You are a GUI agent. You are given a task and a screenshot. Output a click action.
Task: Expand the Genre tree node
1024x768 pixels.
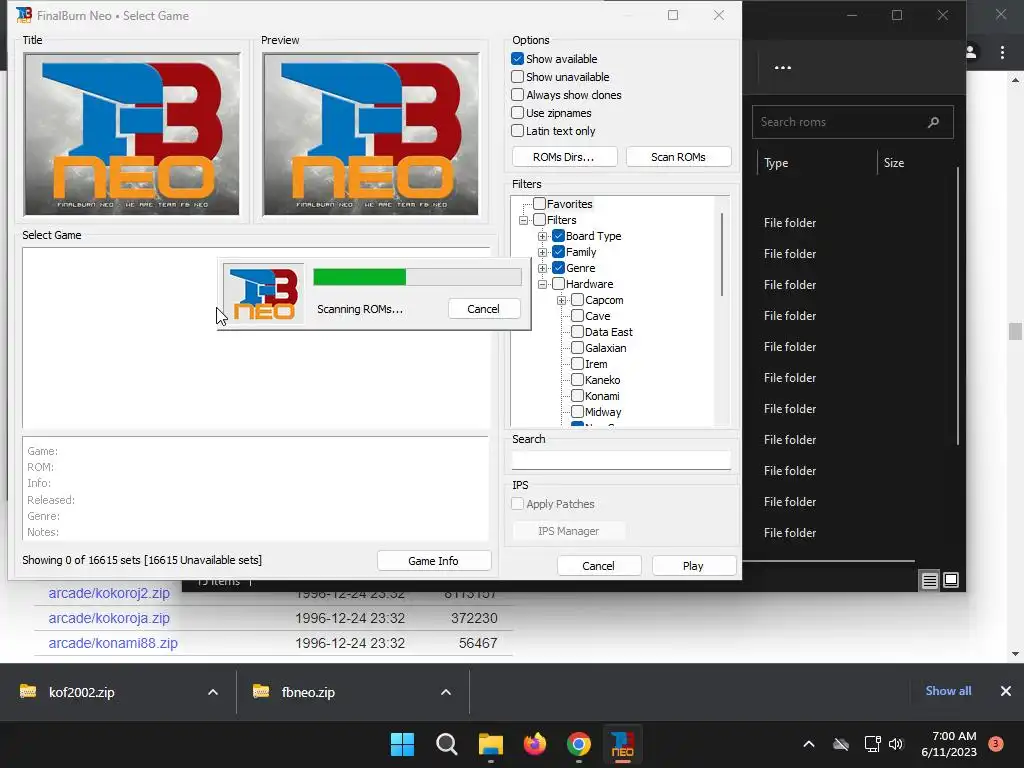(x=543, y=268)
